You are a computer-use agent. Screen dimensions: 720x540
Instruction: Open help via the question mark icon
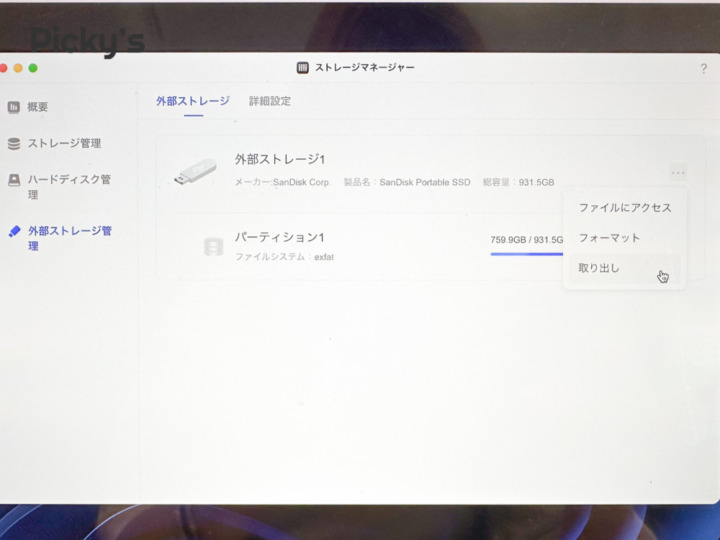tap(703, 68)
